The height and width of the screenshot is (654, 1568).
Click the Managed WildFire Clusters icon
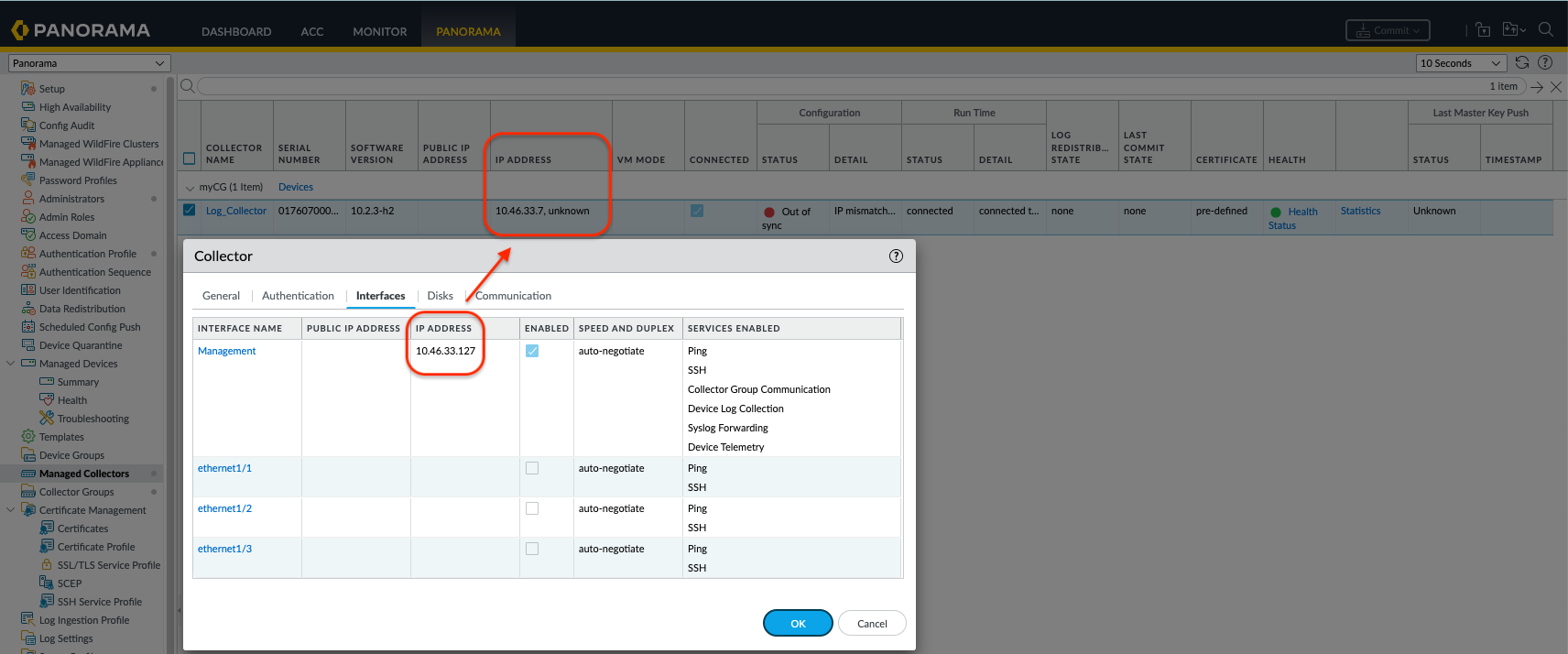[x=27, y=144]
